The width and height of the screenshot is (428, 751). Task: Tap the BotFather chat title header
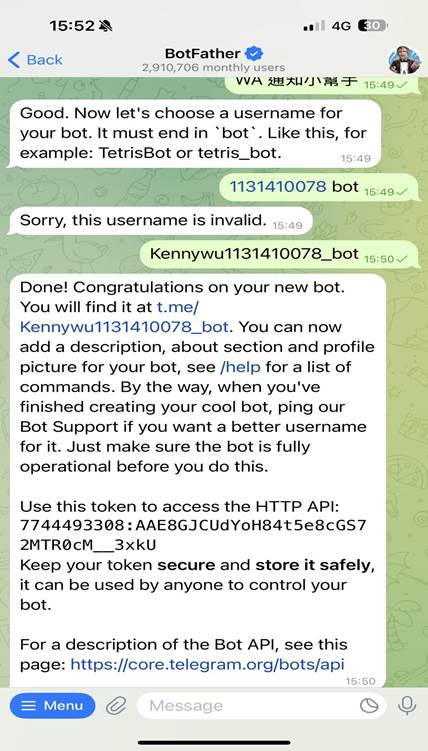tap(214, 59)
